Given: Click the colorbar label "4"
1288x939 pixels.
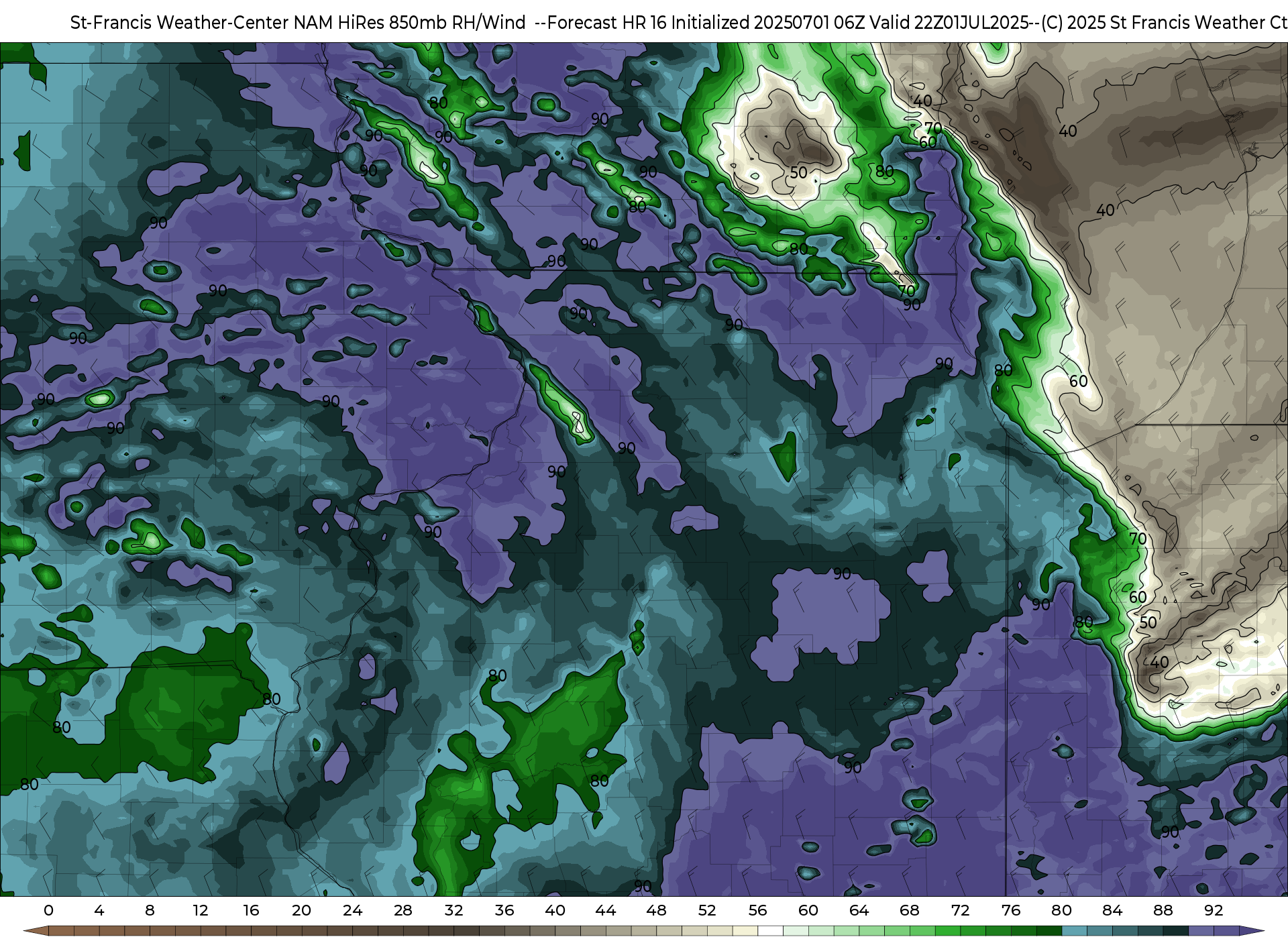Looking at the screenshot, I should click(99, 911).
